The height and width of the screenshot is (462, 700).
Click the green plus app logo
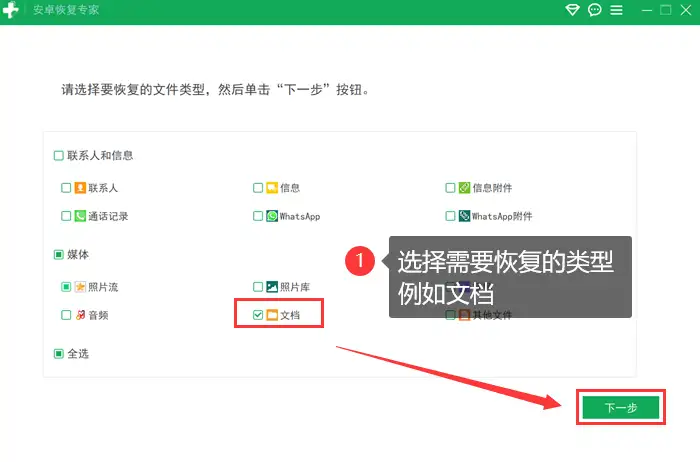(x=10, y=9)
